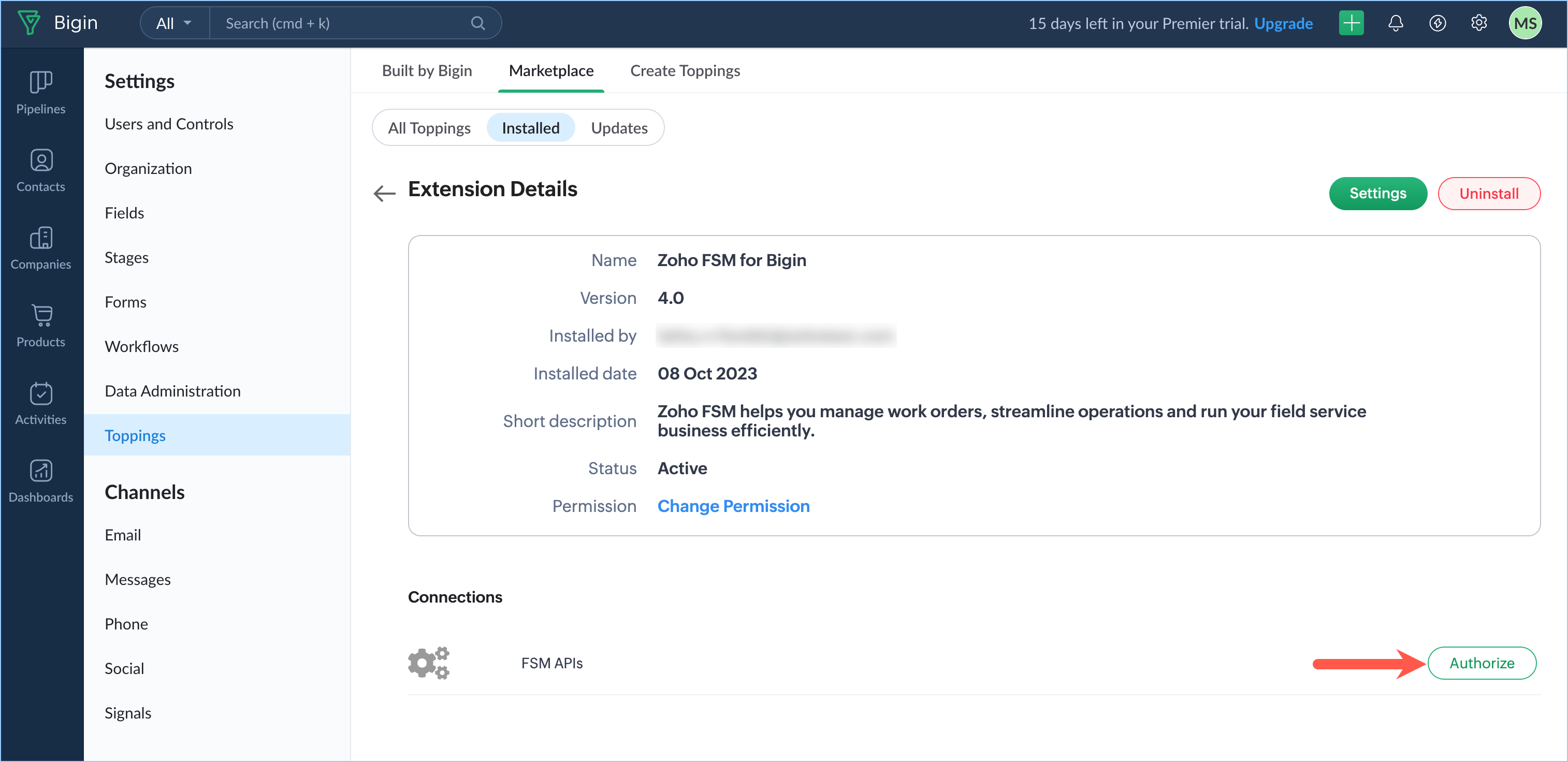
Task: Show All Toppings
Action: point(429,128)
